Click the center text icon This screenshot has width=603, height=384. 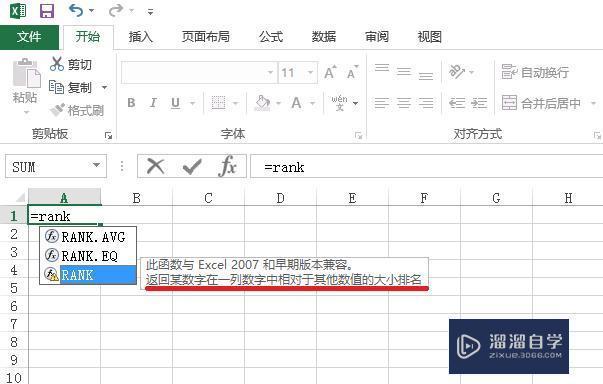(x=404, y=103)
